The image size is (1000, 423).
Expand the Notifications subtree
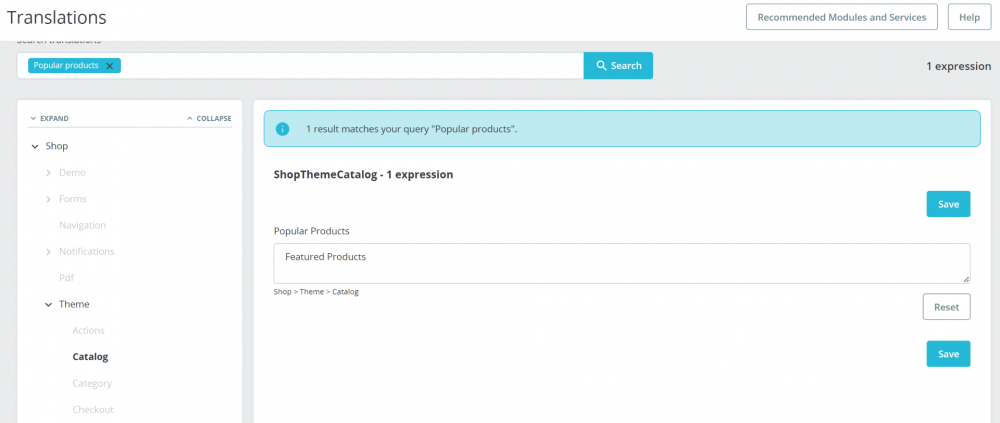[48, 251]
